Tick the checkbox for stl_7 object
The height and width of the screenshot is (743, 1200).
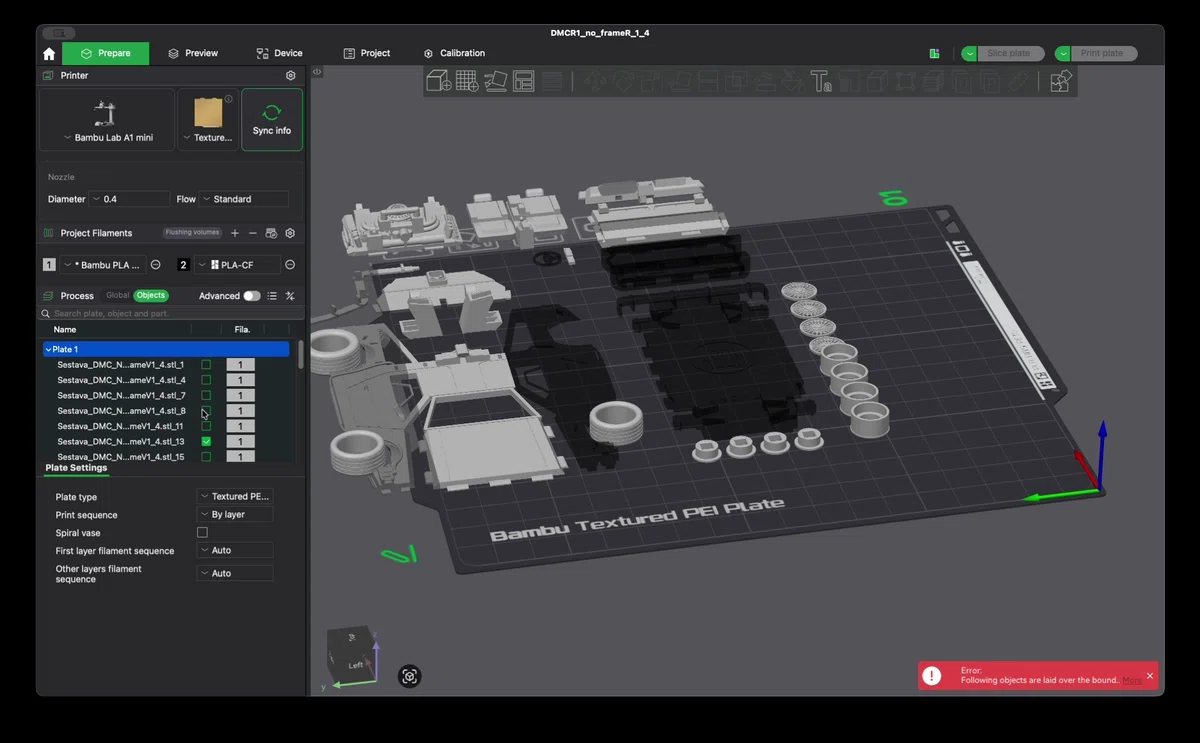[206, 395]
